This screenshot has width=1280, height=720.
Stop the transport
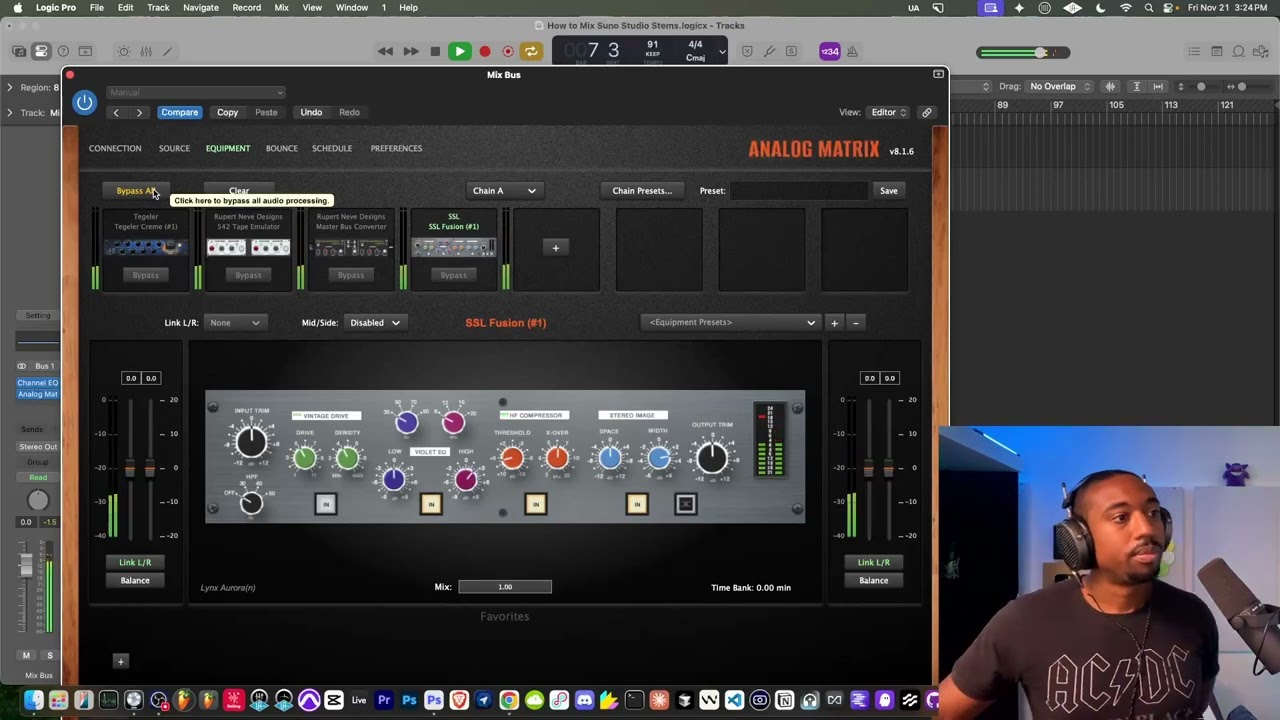pos(435,51)
